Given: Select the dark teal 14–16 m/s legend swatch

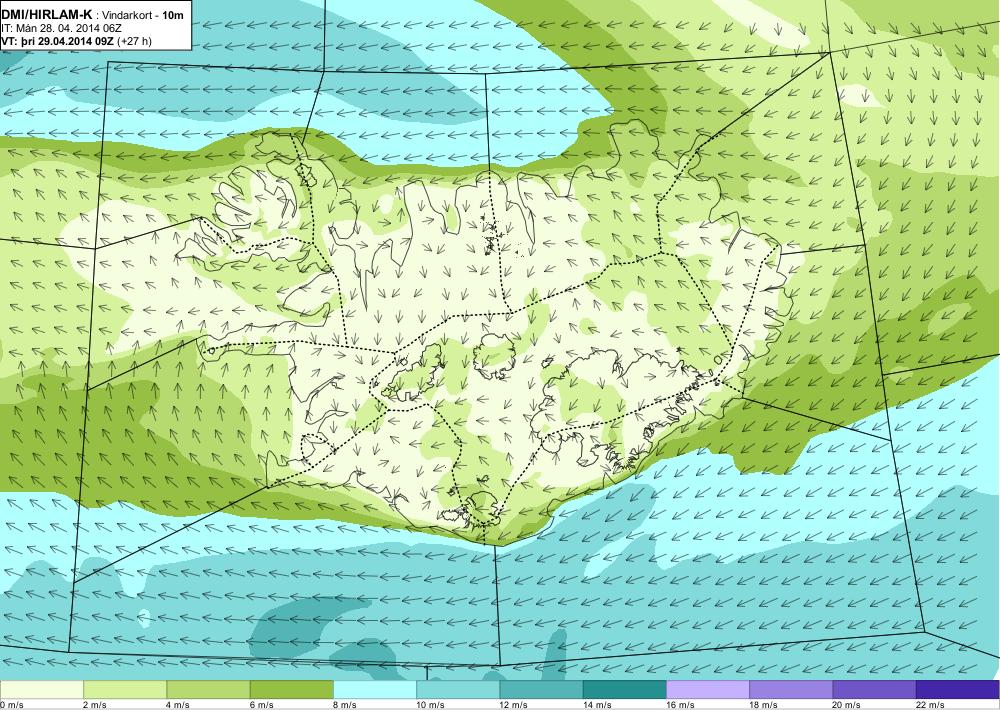Looking at the screenshot, I should pos(624,690).
